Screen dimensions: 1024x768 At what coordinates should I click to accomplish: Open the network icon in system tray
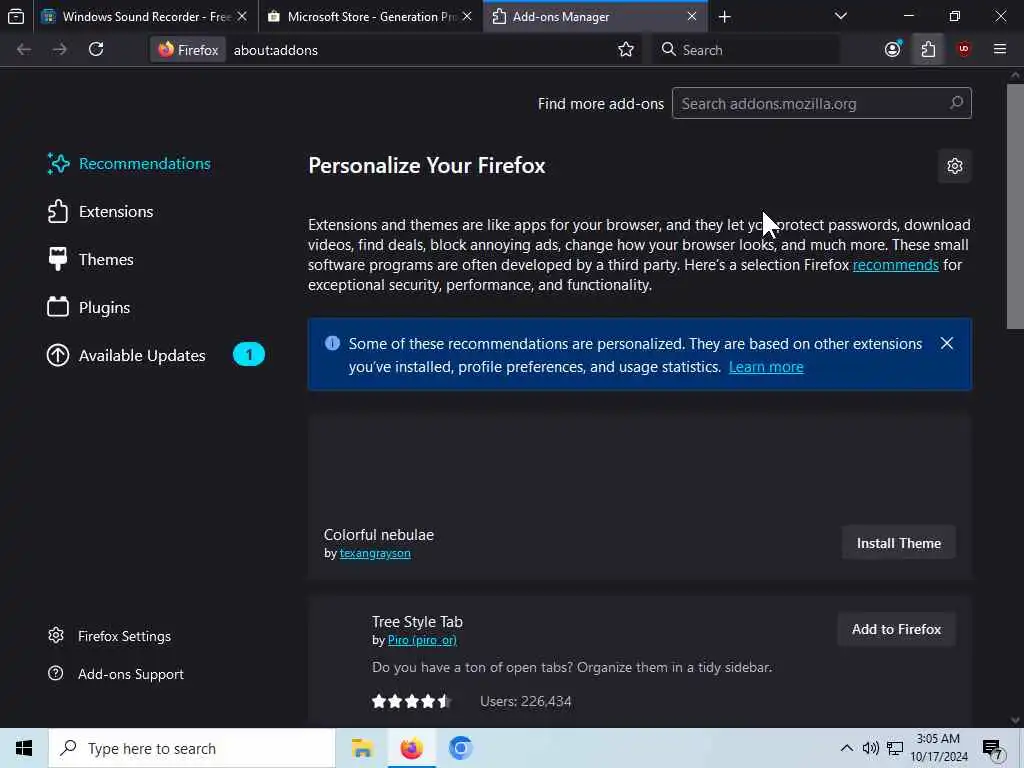tap(895, 748)
